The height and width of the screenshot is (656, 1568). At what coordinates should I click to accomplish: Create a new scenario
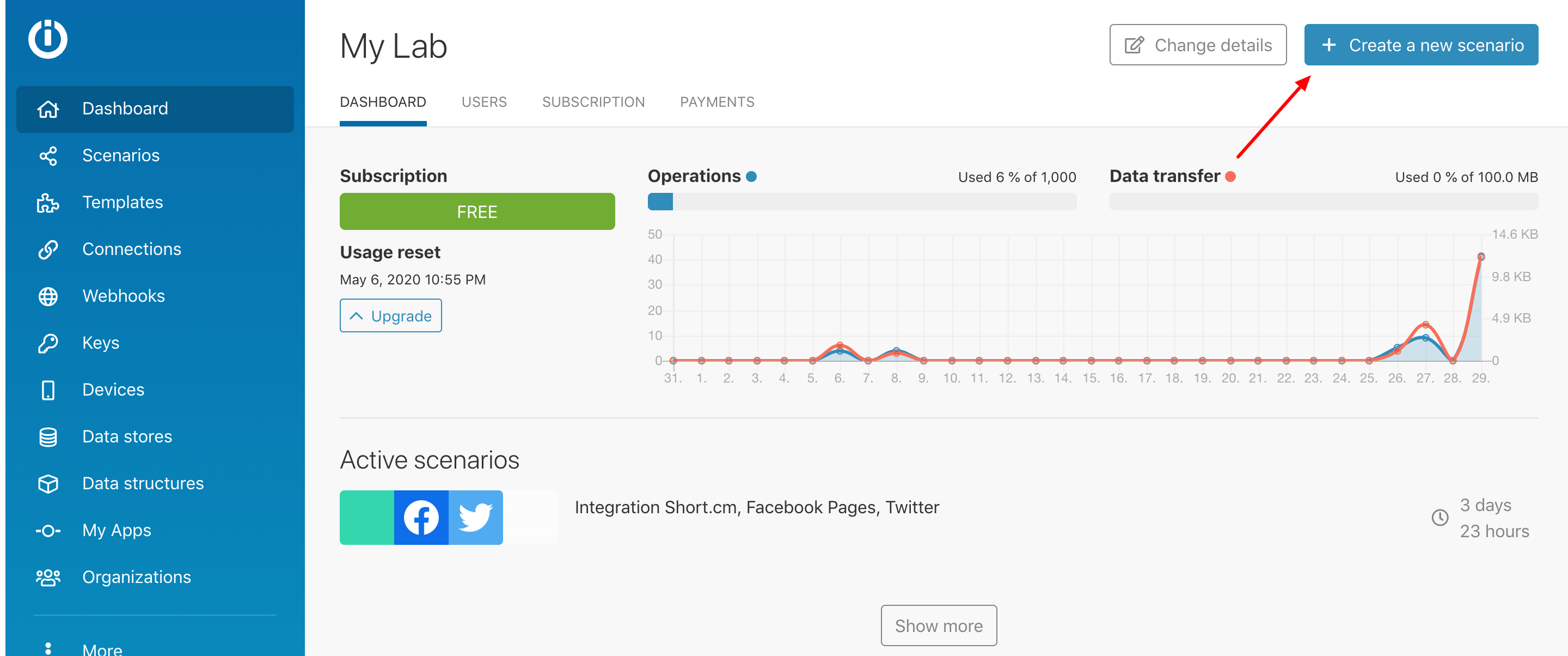click(x=1420, y=45)
